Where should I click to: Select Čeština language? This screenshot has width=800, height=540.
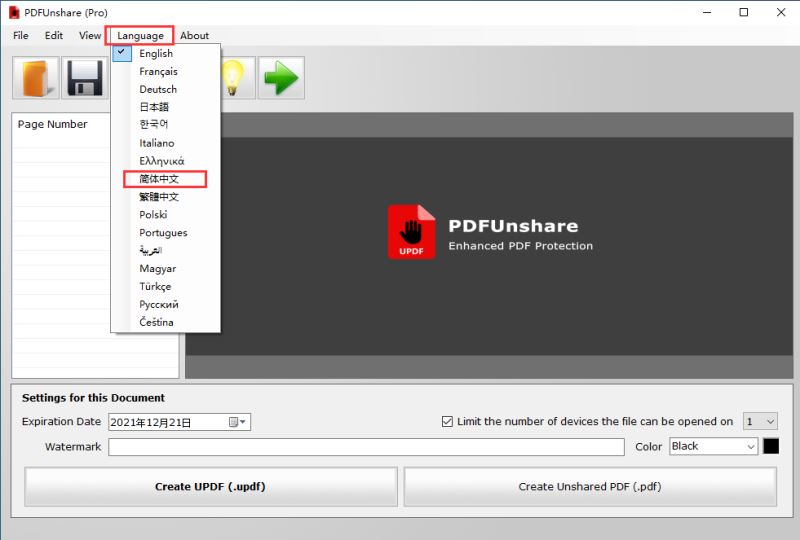pyautogui.click(x=166, y=322)
